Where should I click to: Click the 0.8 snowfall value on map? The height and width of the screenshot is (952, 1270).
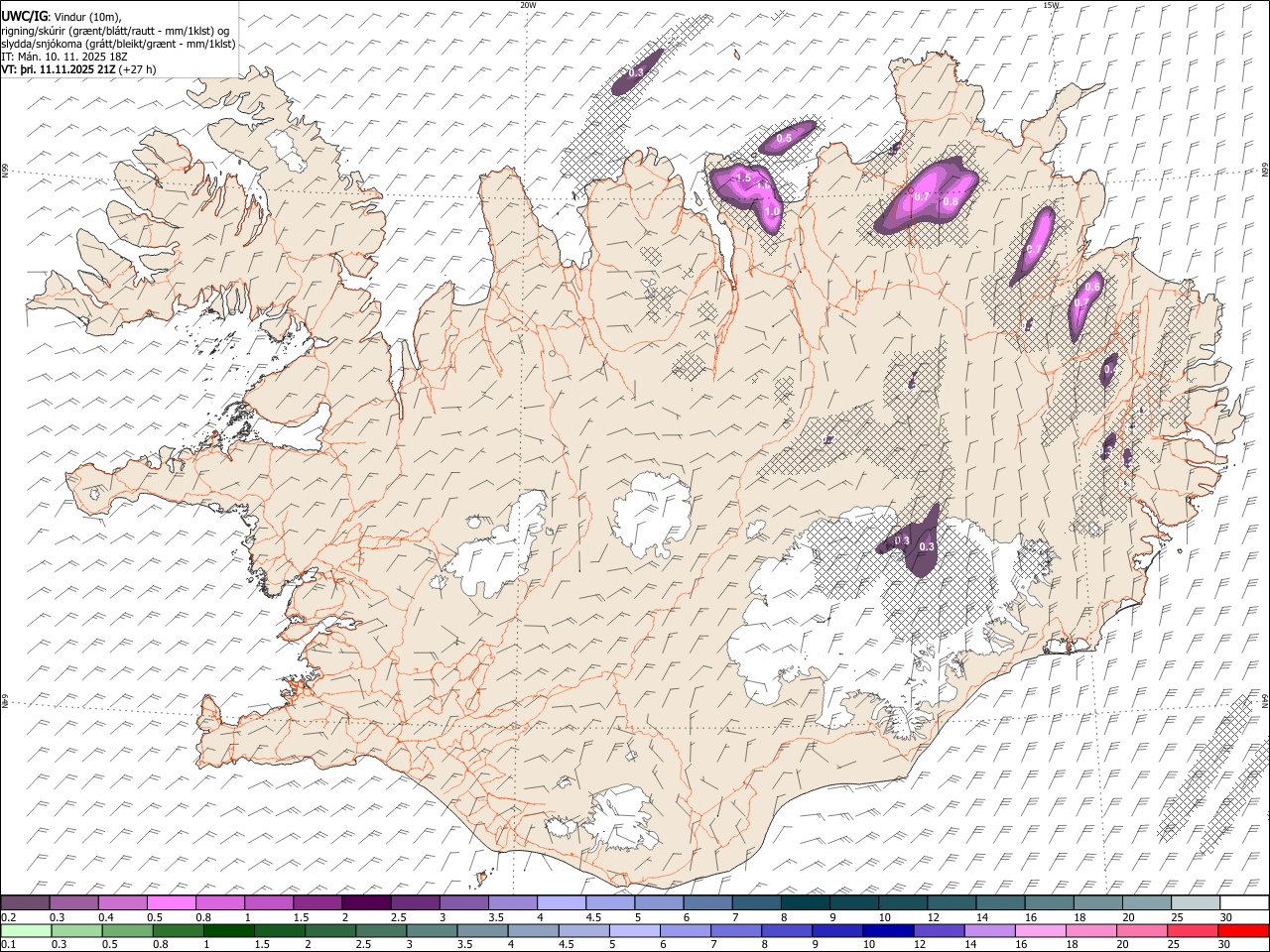tap(951, 201)
